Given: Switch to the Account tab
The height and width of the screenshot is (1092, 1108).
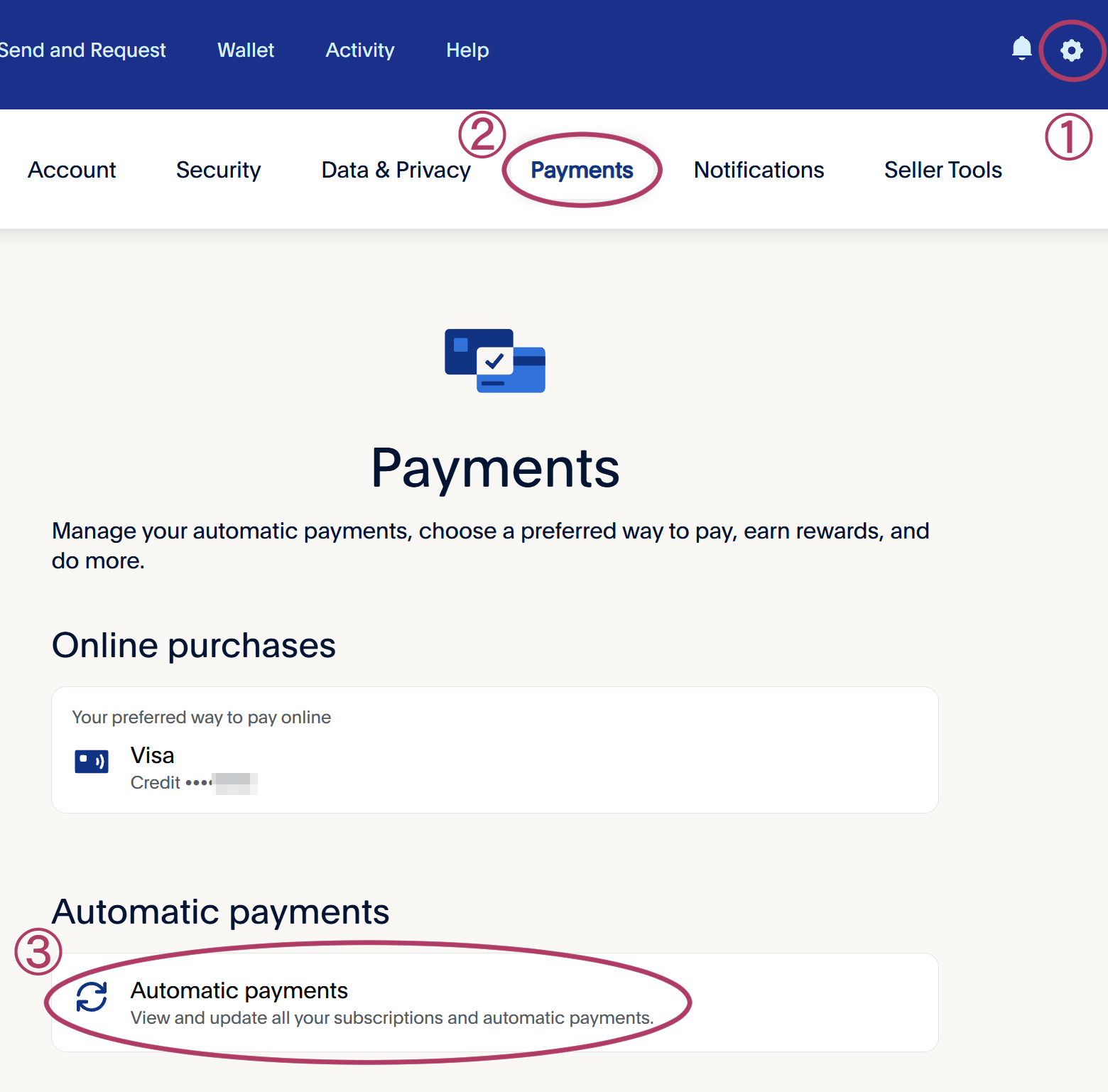Looking at the screenshot, I should [72, 169].
